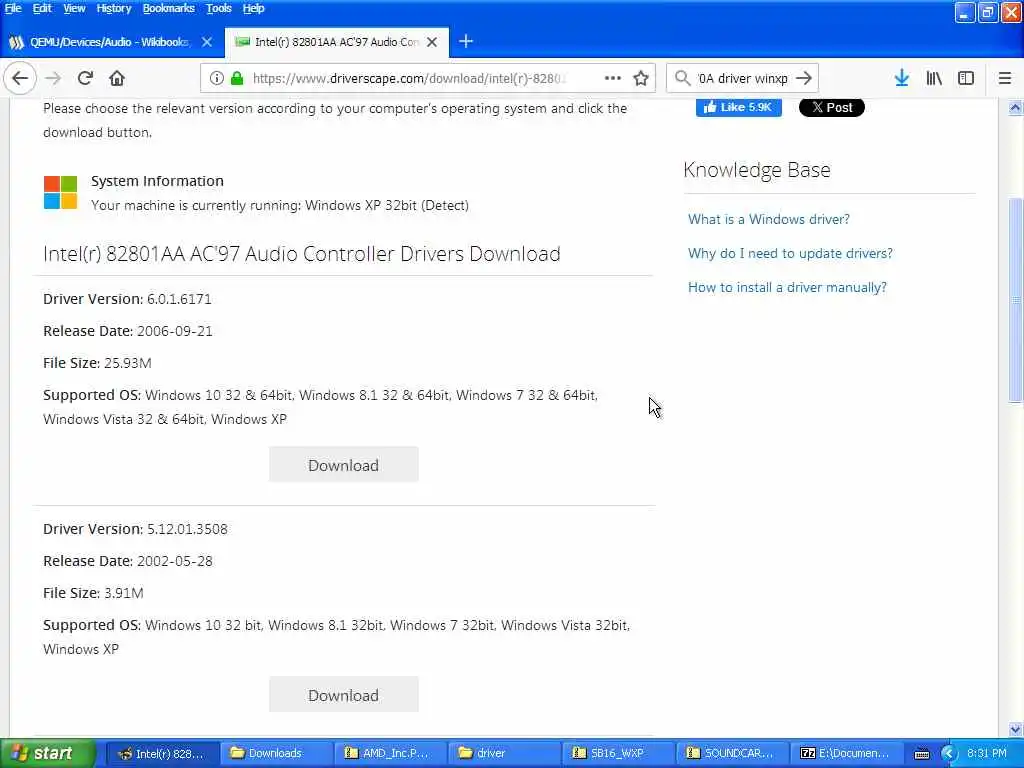Click the Windows logo System Information icon
Viewport: 1024px width, 768px height.
[x=60, y=193]
